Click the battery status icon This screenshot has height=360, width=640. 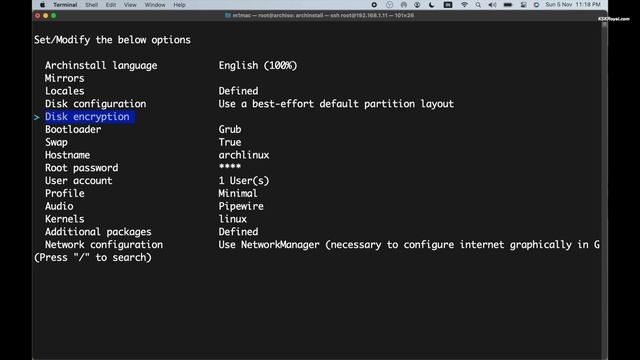pyautogui.click(x=508, y=5)
